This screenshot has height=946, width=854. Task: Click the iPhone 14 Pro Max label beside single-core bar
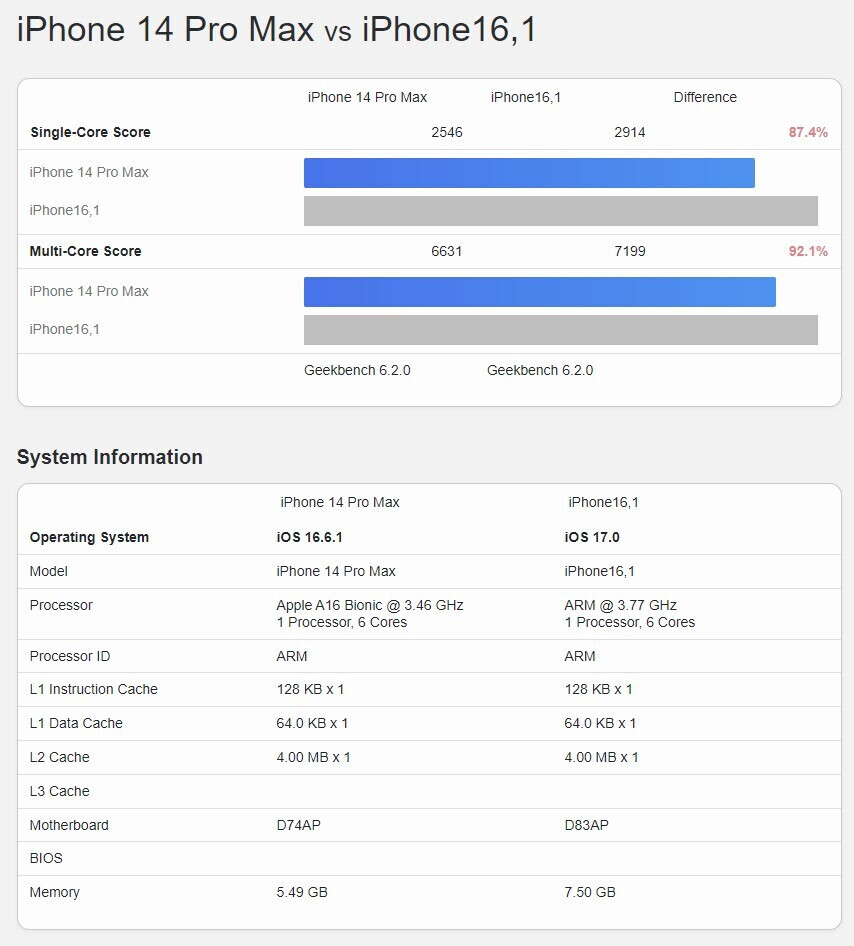click(89, 172)
